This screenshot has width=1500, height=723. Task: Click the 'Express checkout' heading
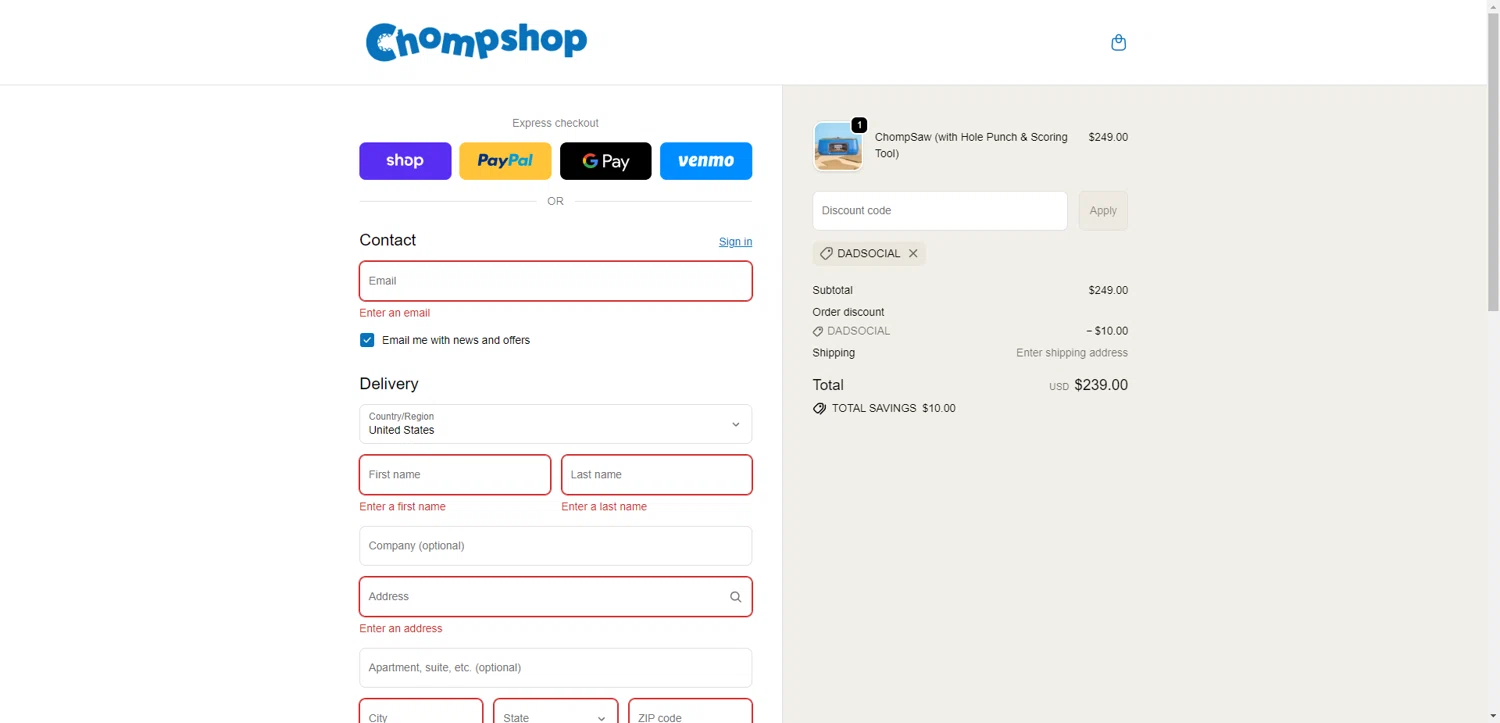pyautogui.click(x=555, y=123)
